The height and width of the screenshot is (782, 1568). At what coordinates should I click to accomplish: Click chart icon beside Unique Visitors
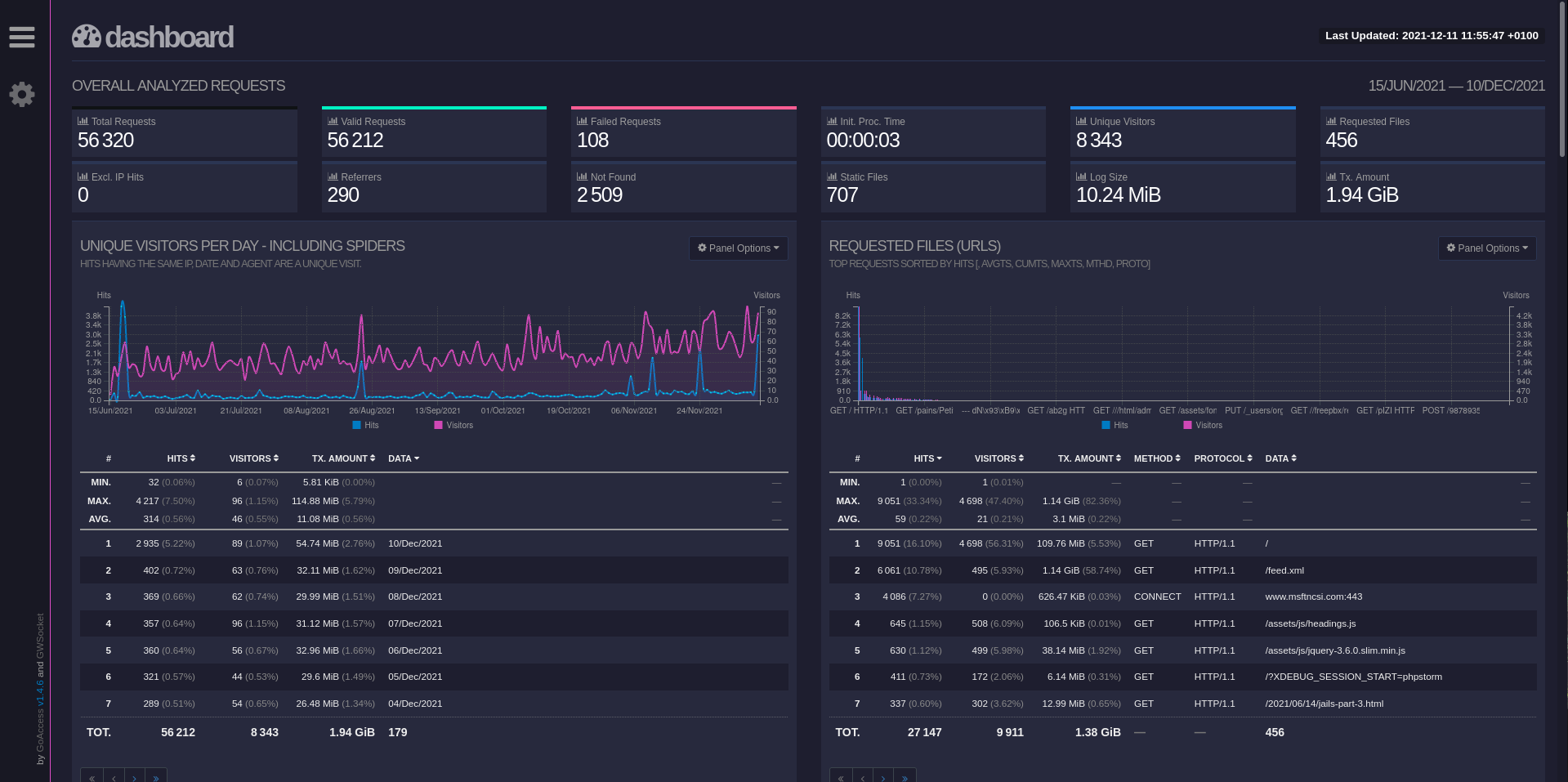point(1081,121)
